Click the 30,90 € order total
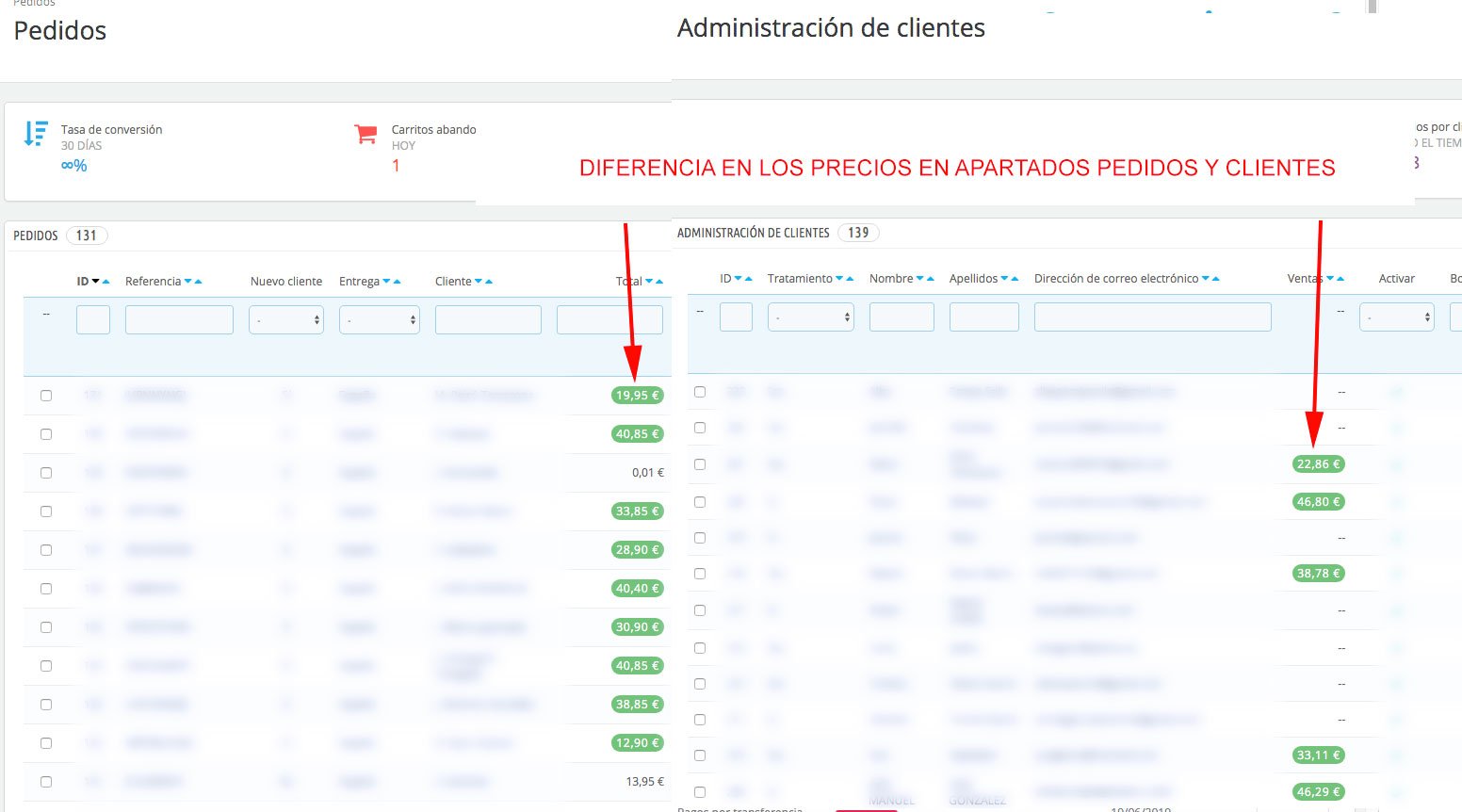 [x=638, y=627]
